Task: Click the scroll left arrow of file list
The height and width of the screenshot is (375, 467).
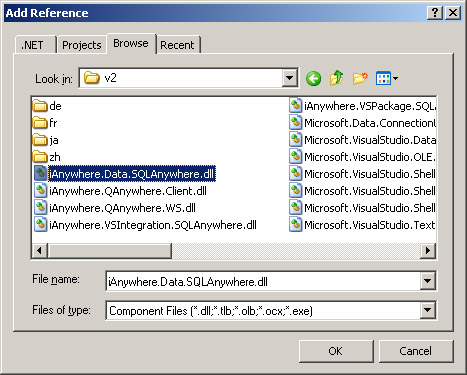Action: tap(40, 251)
